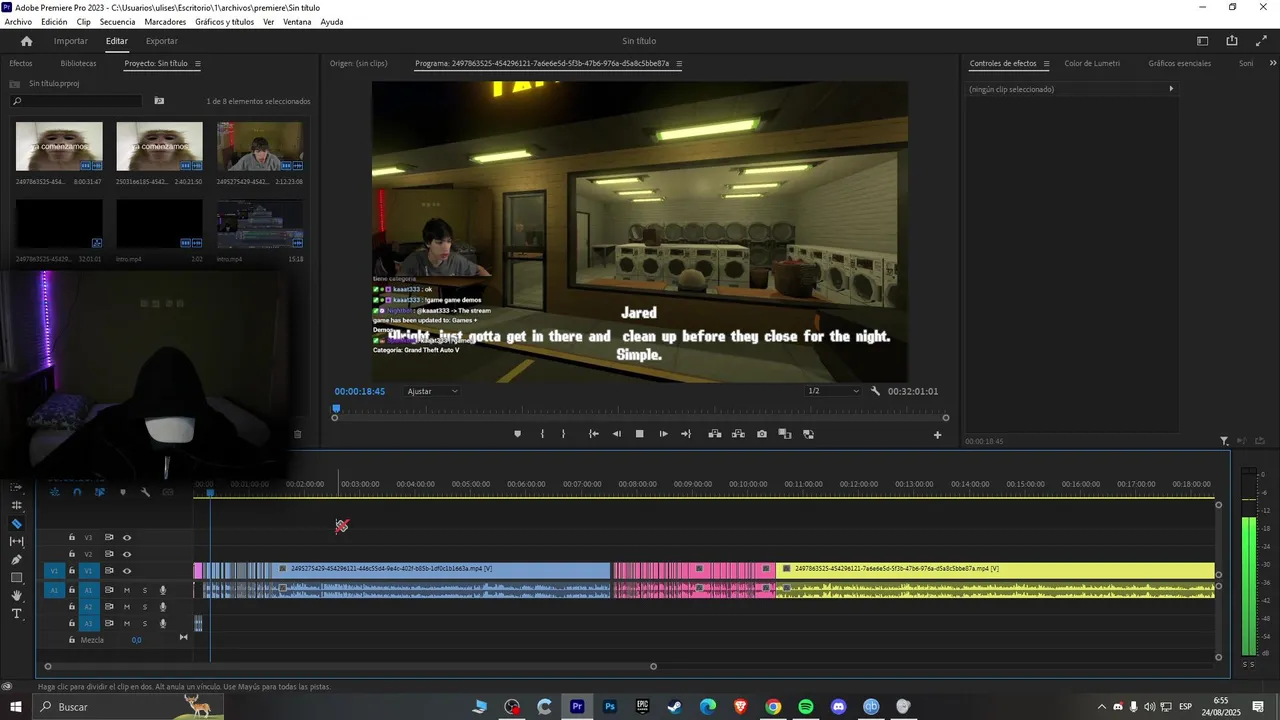Select the Ripple Edit tool

pyautogui.click(x=17, y=505)
